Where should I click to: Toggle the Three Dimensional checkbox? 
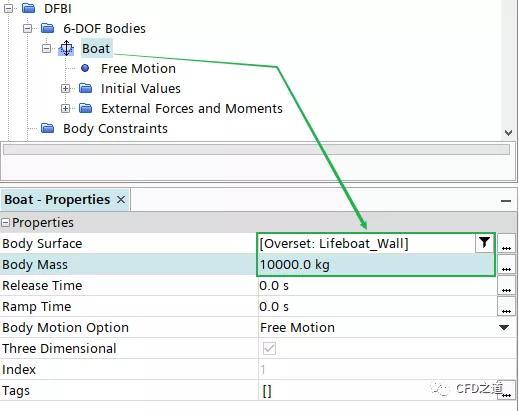point(269,349)
